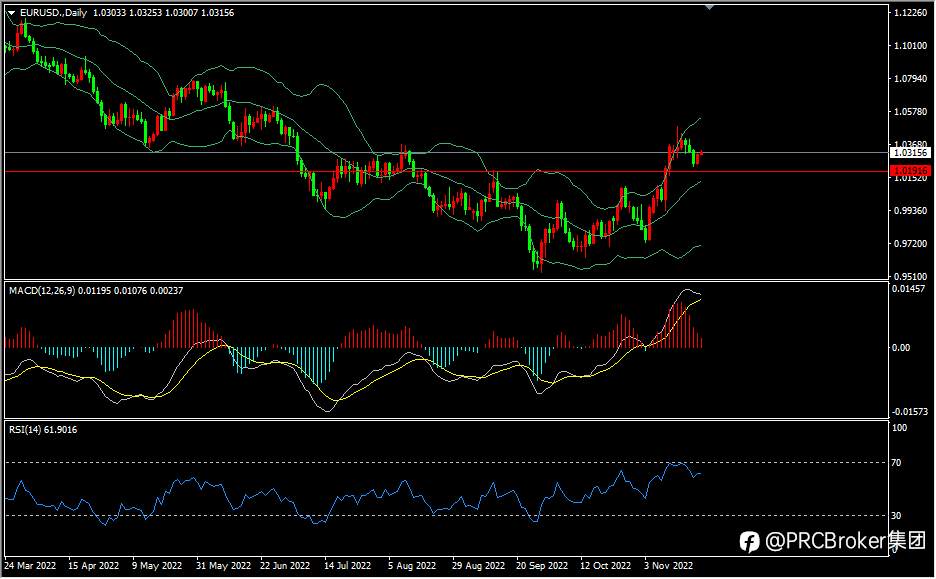Click the RSI scale value 100

click(x=899, y=428)
